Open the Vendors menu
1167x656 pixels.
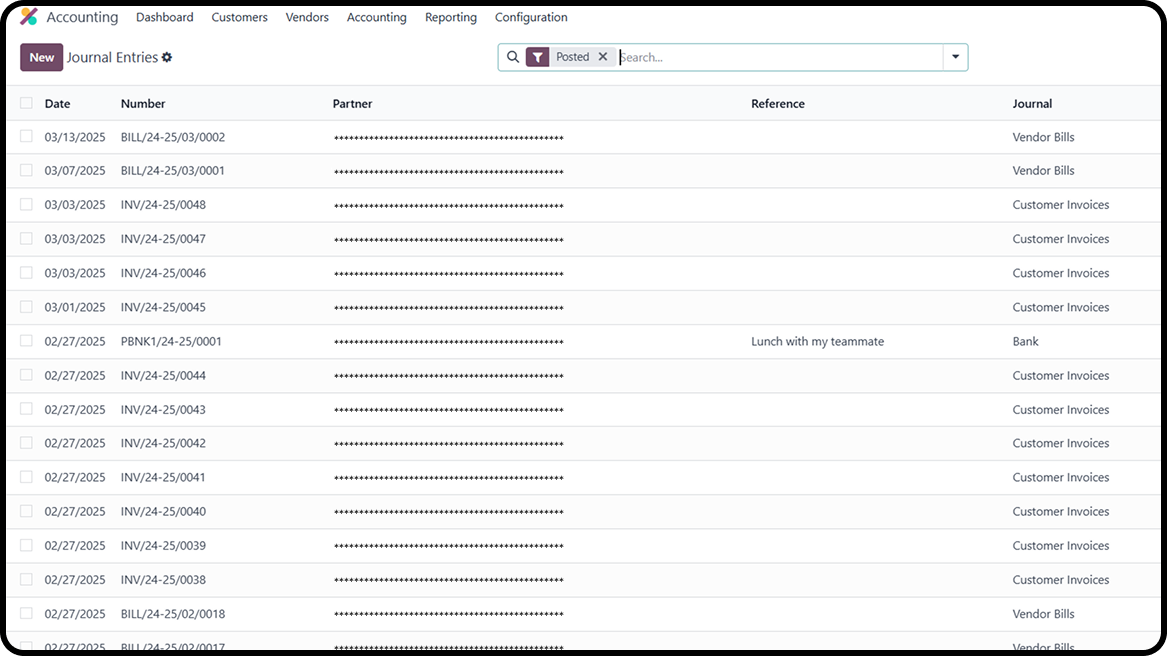tap(306, 17)
